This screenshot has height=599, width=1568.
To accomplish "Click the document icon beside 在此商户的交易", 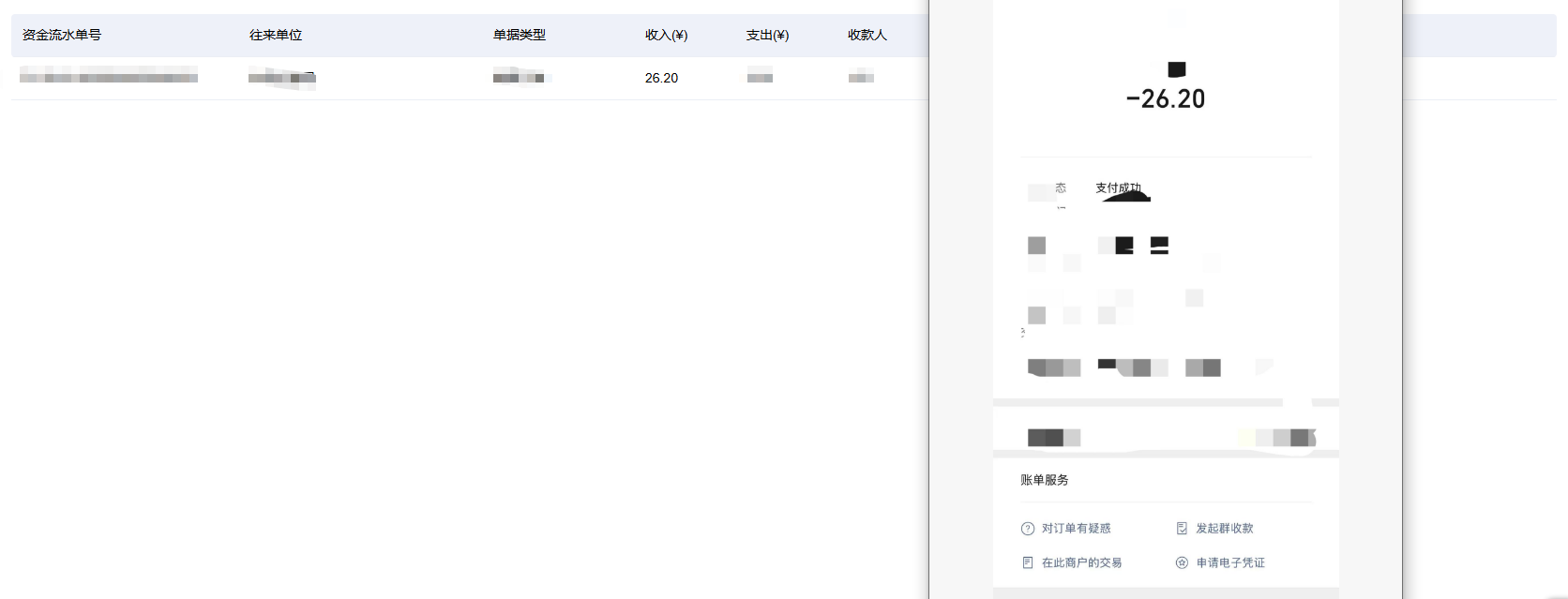I will 1028,562.
